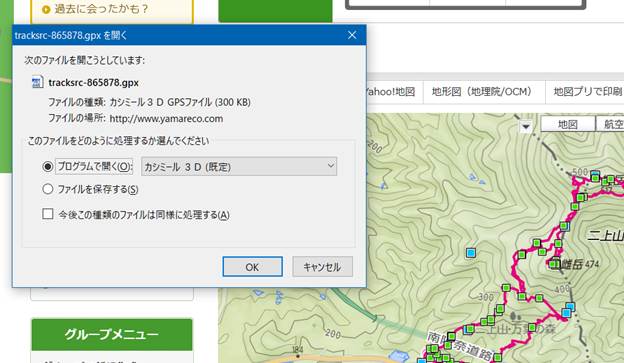Switch to 地形図（地理院/OCM）tab

pos(484,92)
